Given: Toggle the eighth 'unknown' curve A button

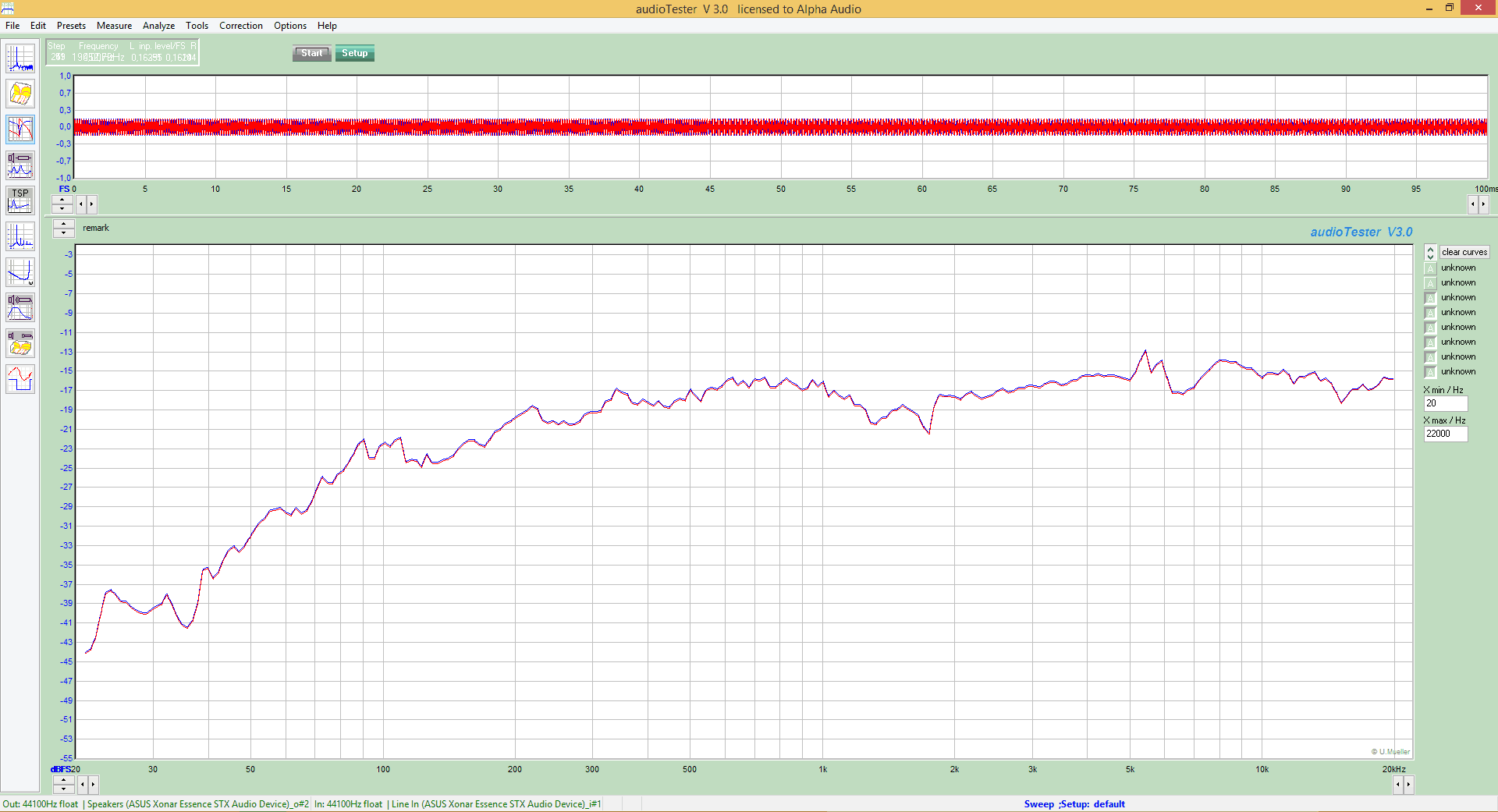Looking at the screenshot, I should click(x=1430, y=372).
